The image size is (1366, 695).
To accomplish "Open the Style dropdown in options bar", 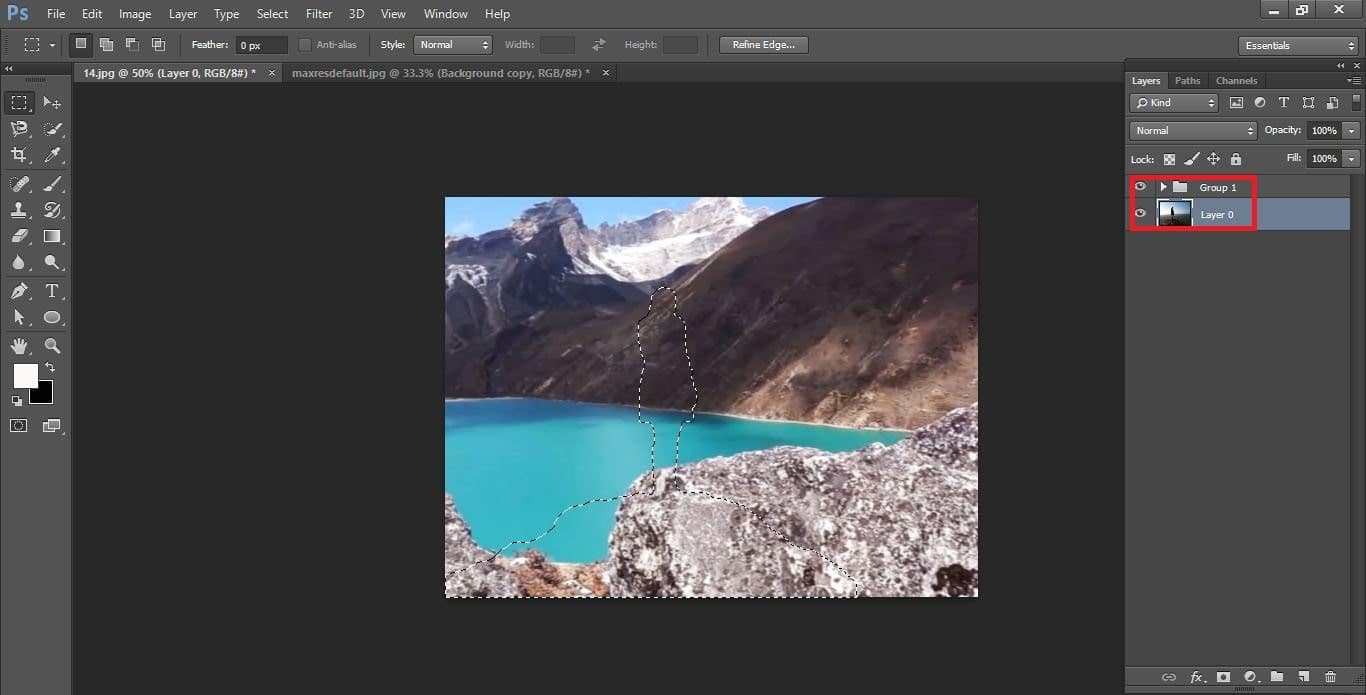I will tap(453, 44).
